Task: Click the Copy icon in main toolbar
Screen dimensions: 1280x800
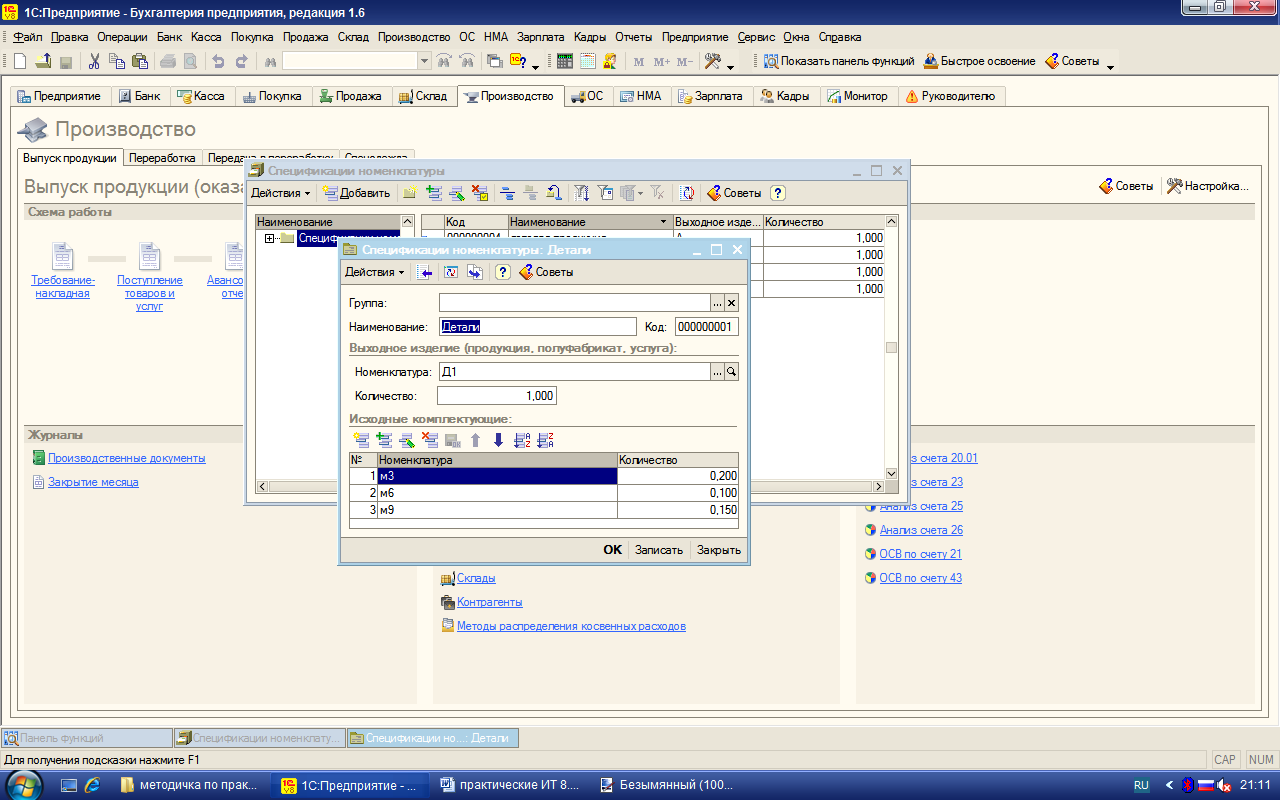Action: click(x=117, y=61)
